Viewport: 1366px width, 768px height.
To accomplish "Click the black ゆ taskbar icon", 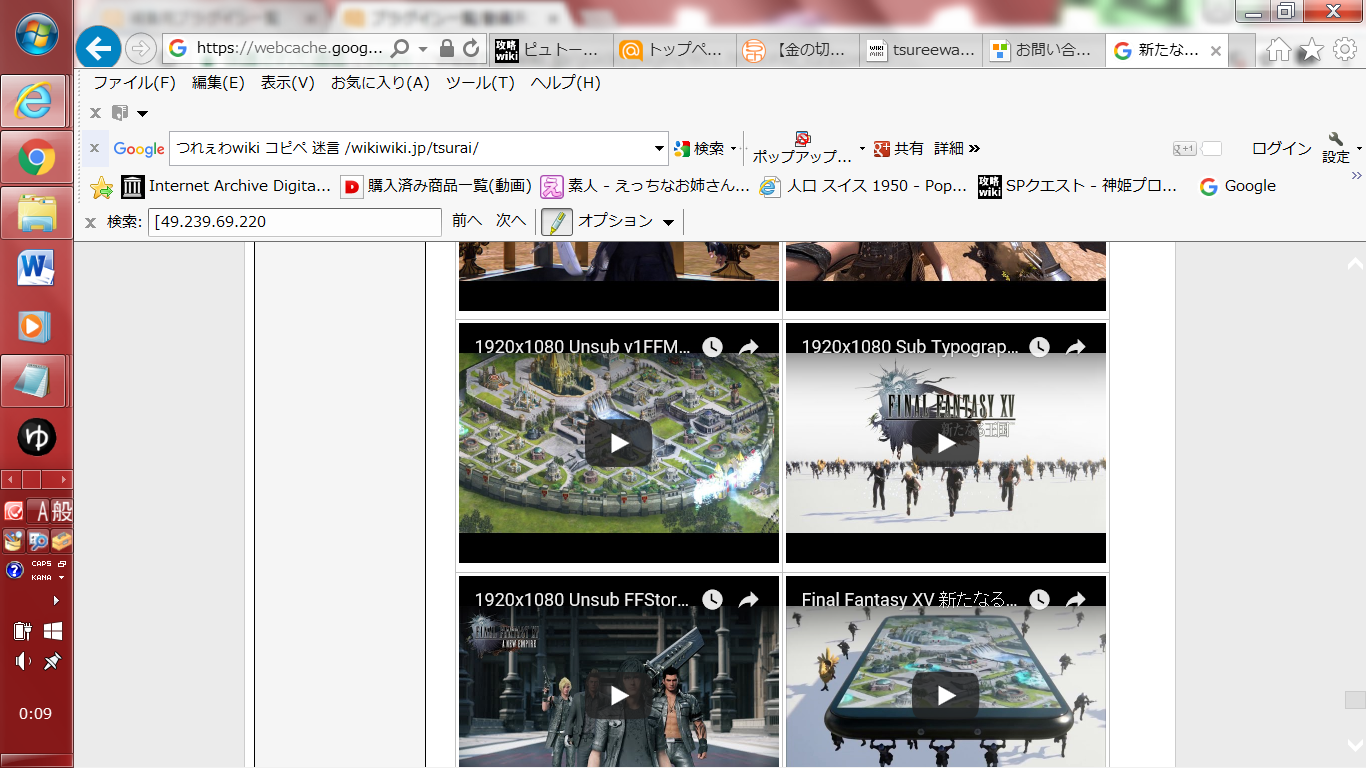I will (37, 437).
